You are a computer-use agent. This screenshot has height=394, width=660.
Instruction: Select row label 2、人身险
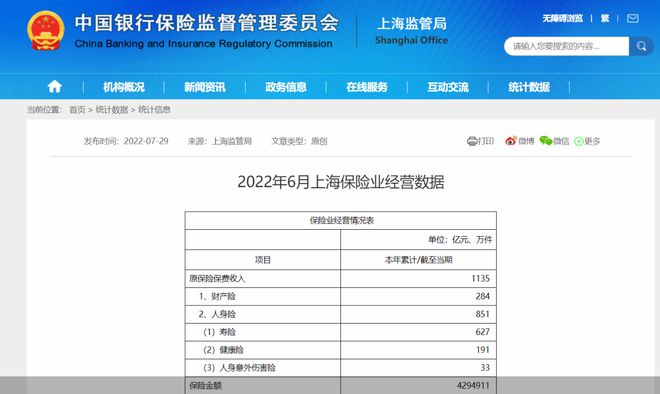[x=217, y=314]
